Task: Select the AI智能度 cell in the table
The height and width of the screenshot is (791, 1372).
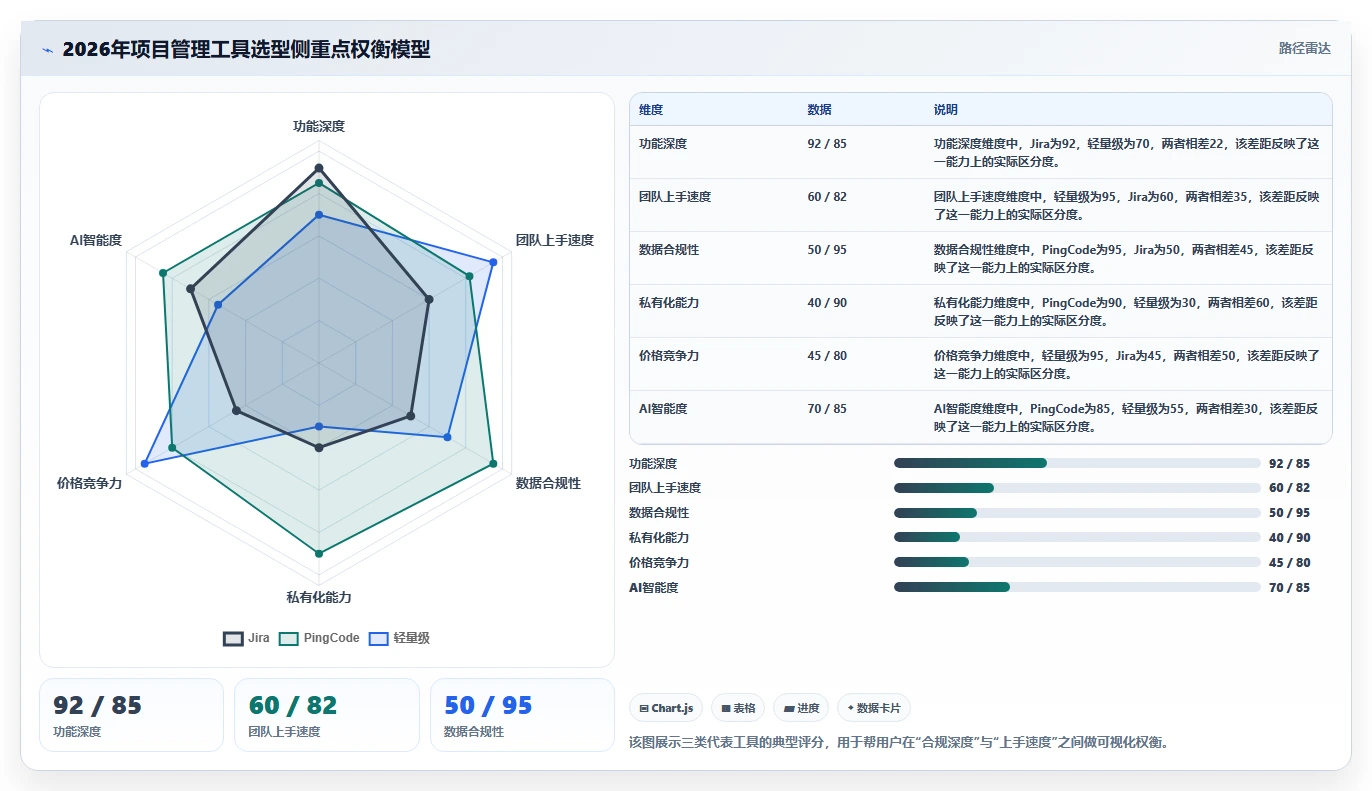Action: click(x=663, y=409)
